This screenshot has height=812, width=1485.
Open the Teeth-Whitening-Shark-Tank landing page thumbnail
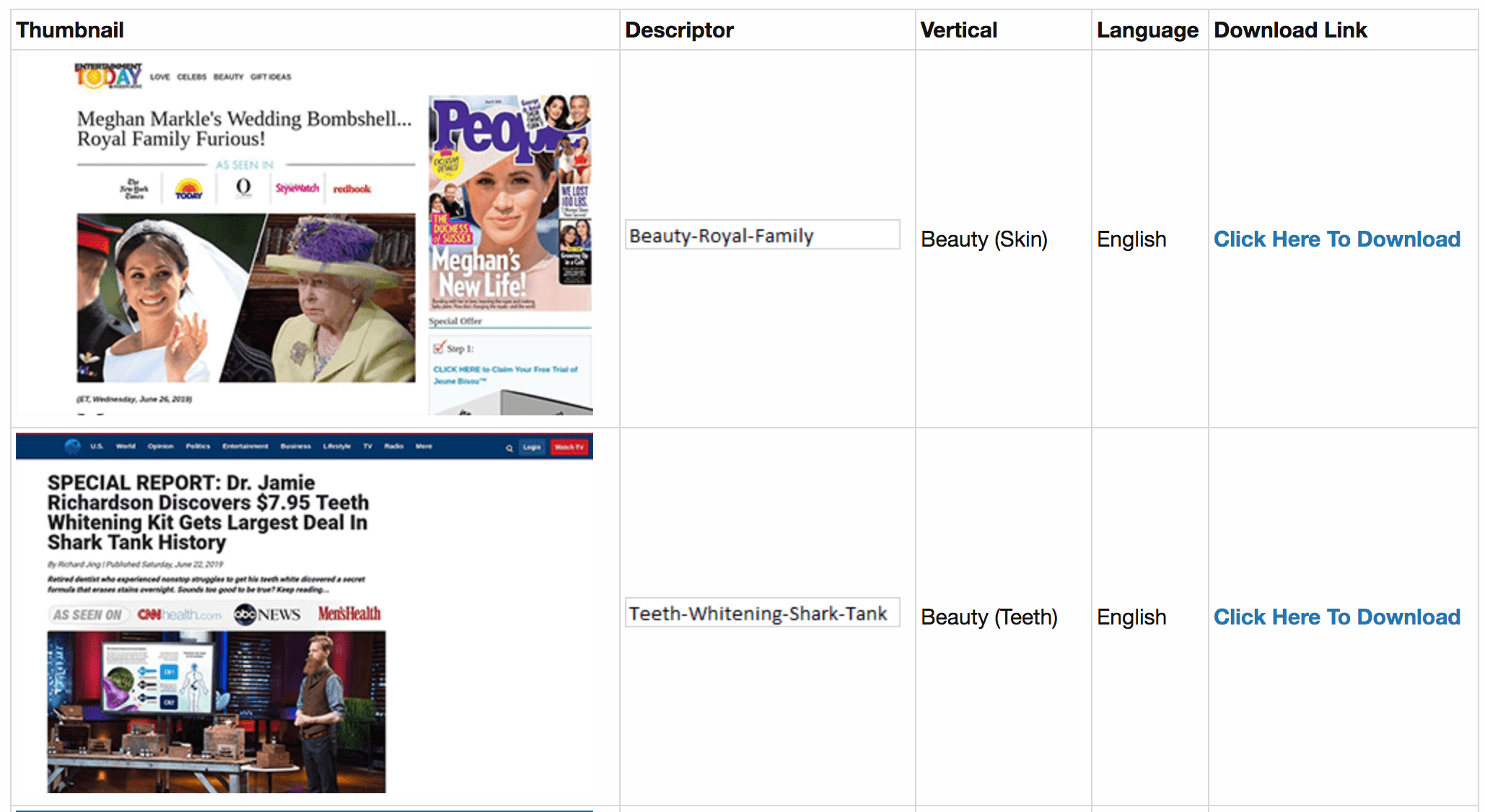click(305, 614)
